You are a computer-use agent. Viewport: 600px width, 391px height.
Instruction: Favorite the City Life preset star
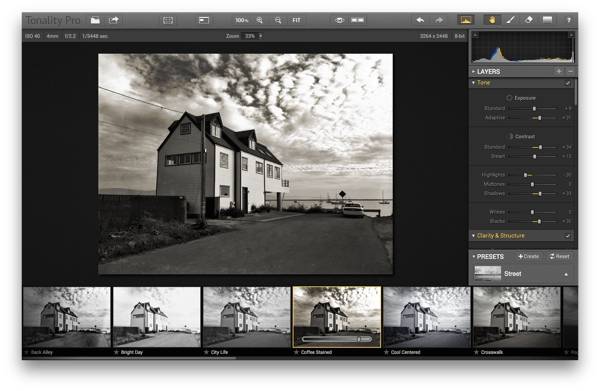[x=206, y=352]
